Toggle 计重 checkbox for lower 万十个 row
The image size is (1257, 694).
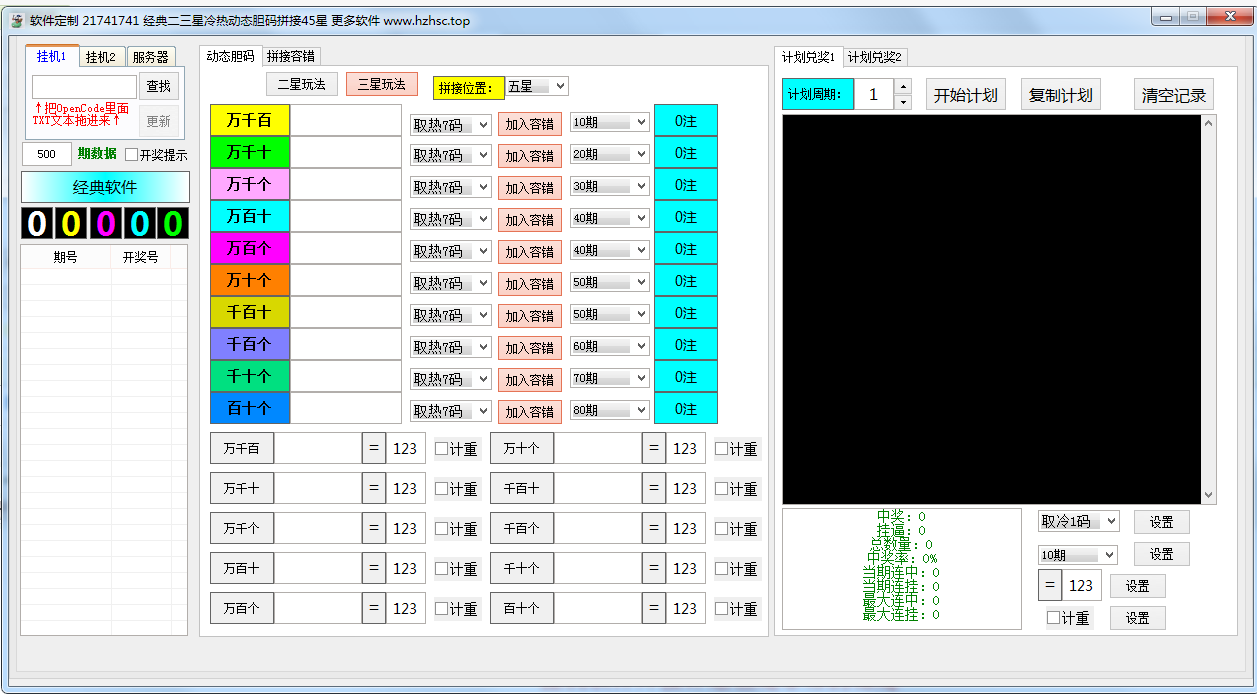pyautogui.click(x=721, y=449)
